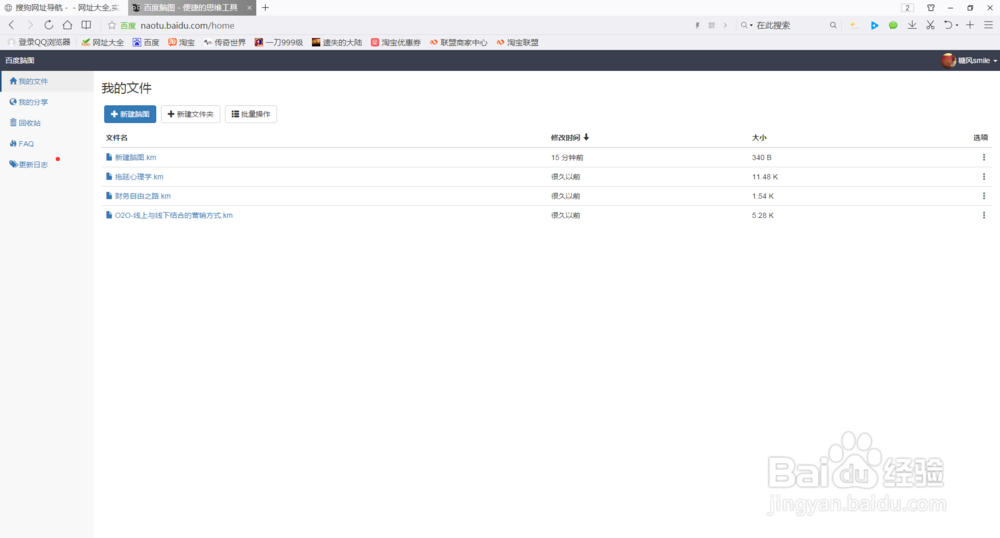Screen dimensions: 1000x538
Task: Click the user avatar picture
Action: (x=948, y=61)
